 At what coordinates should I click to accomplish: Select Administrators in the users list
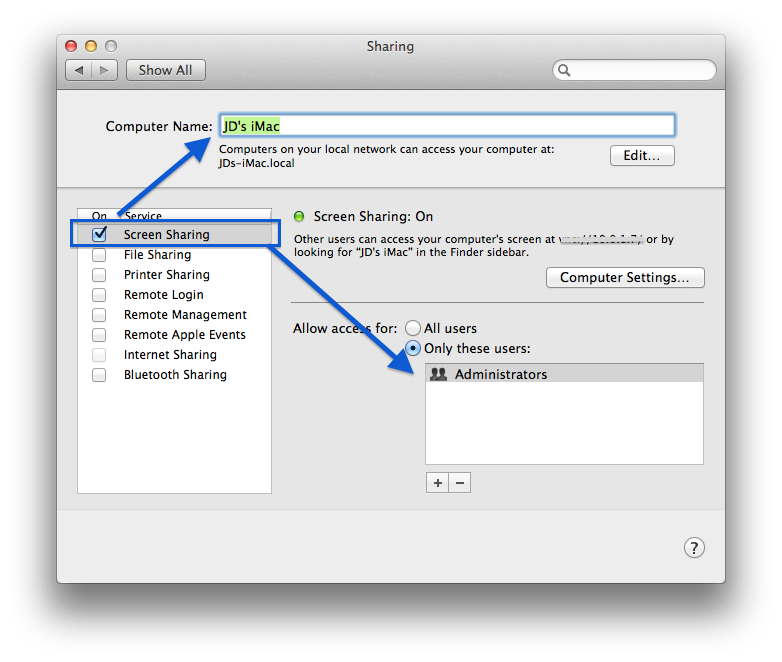pyautogui.click(x=564, y=374)
